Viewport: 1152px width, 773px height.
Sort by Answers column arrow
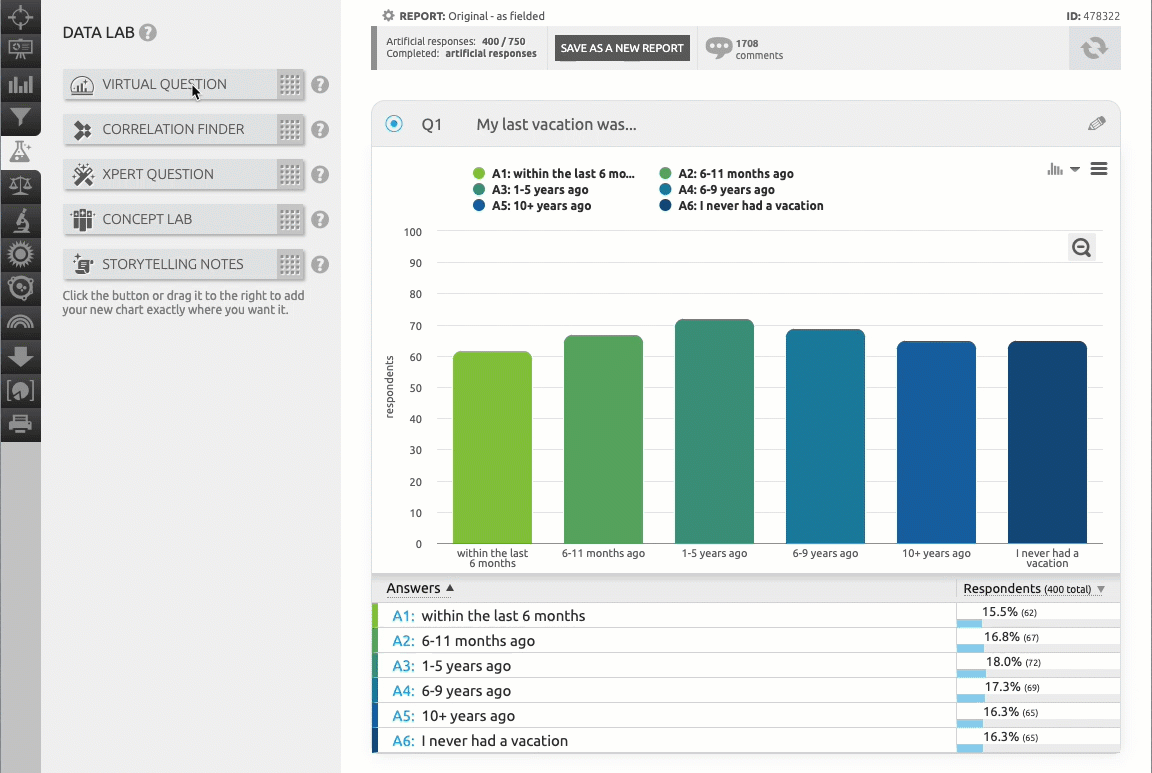click(450, 589)
